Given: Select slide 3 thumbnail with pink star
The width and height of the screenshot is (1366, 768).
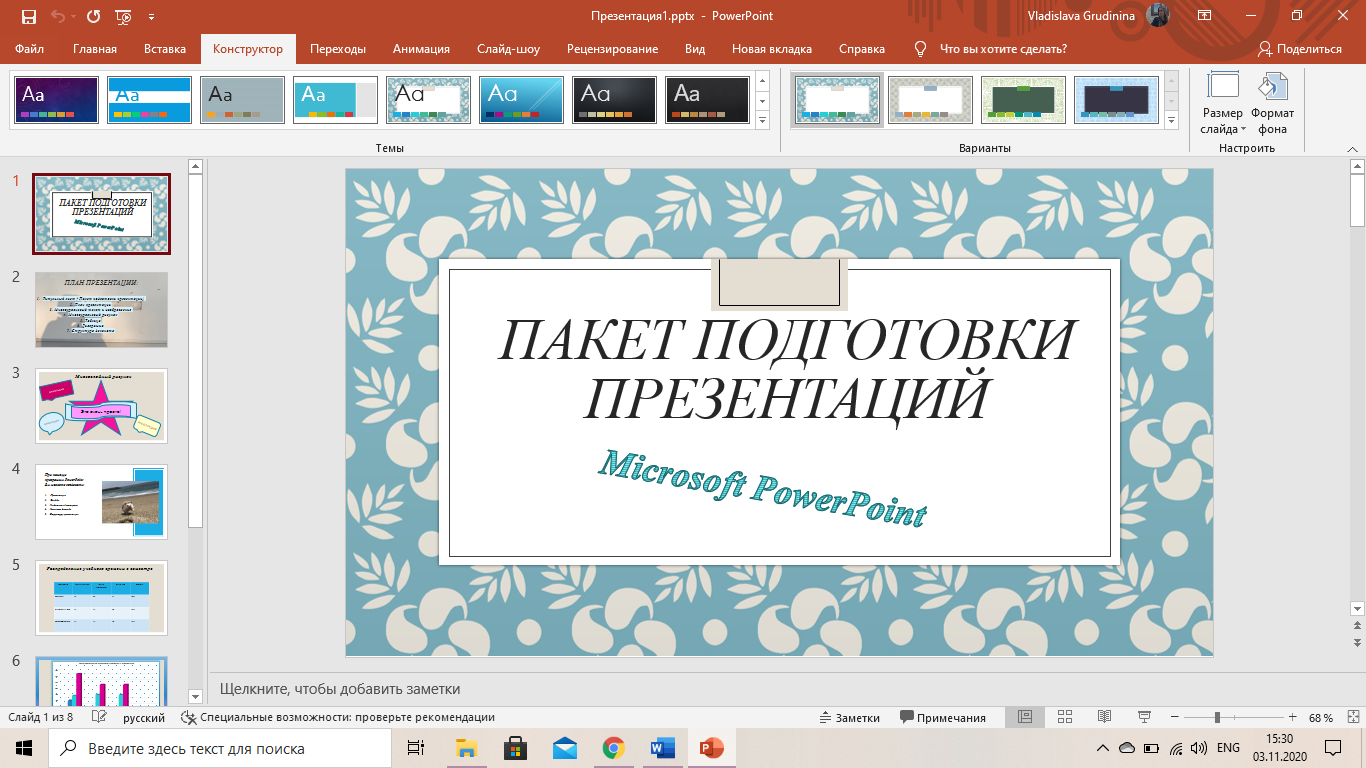Looking at the screenshot, I should pyautogui.click(x=101, y=405).
